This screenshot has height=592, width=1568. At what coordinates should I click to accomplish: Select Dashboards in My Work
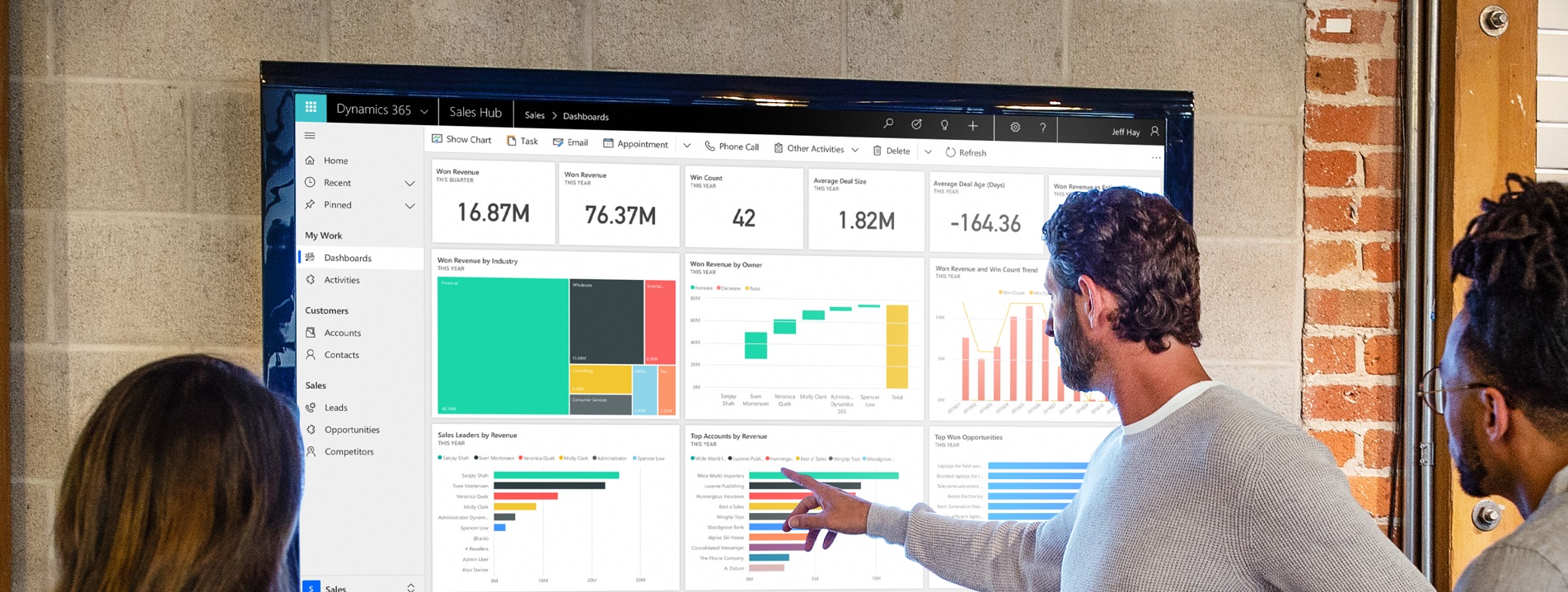coord(361,258)
